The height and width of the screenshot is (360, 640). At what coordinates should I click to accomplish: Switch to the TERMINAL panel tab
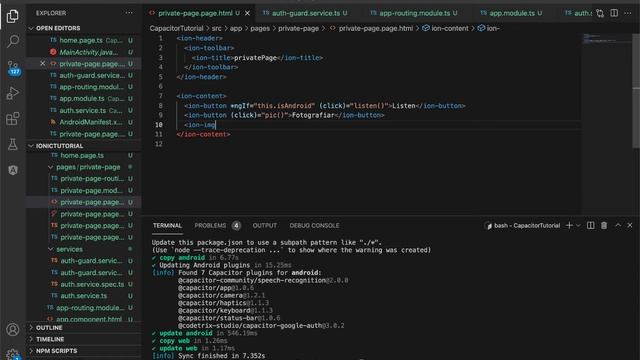tap(167, 225)
